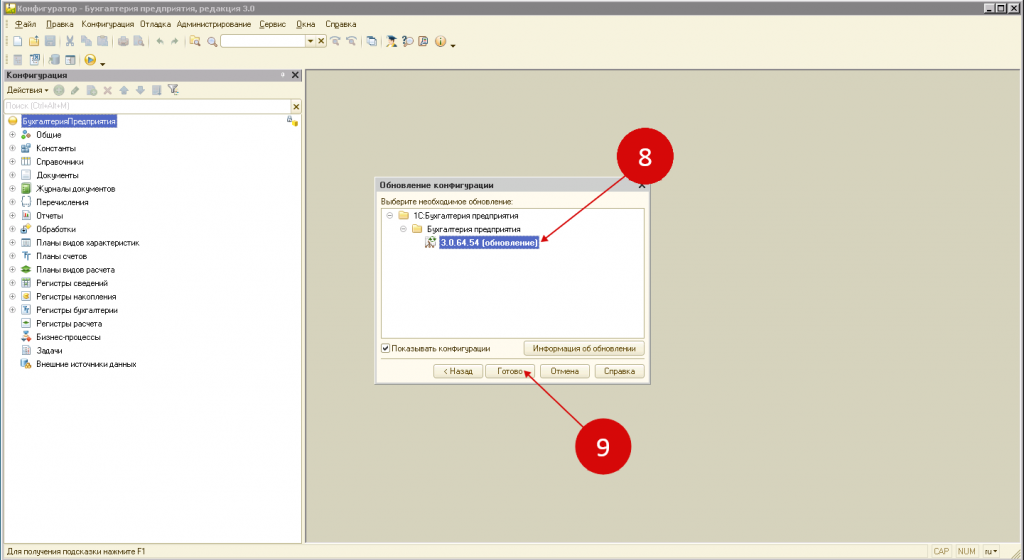Open global search in files icon
The height and width of the screenshot is (560, 1024).
tap(195, 41)
